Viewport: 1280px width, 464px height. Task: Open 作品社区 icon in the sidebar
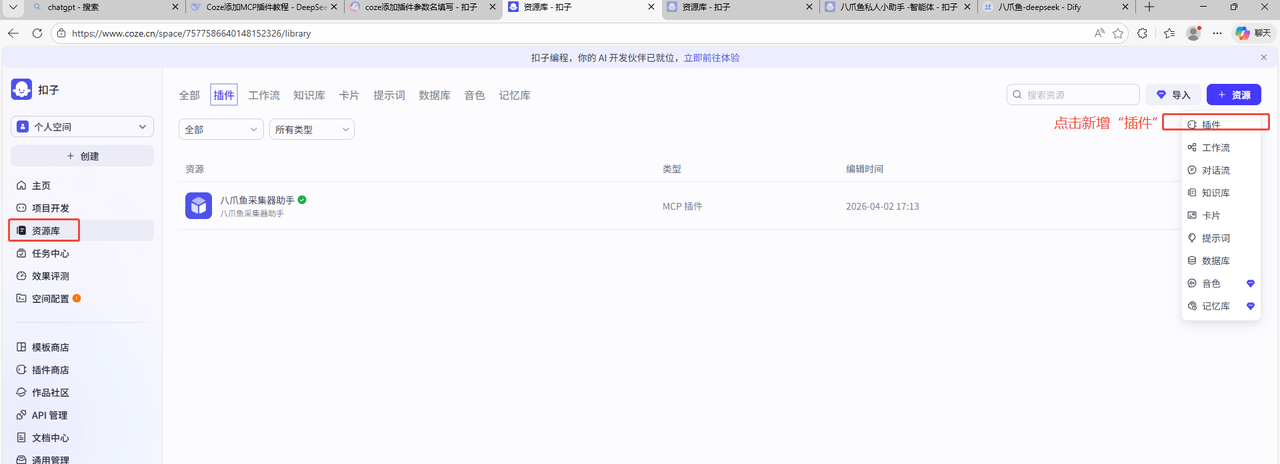[x=22, y=392]
